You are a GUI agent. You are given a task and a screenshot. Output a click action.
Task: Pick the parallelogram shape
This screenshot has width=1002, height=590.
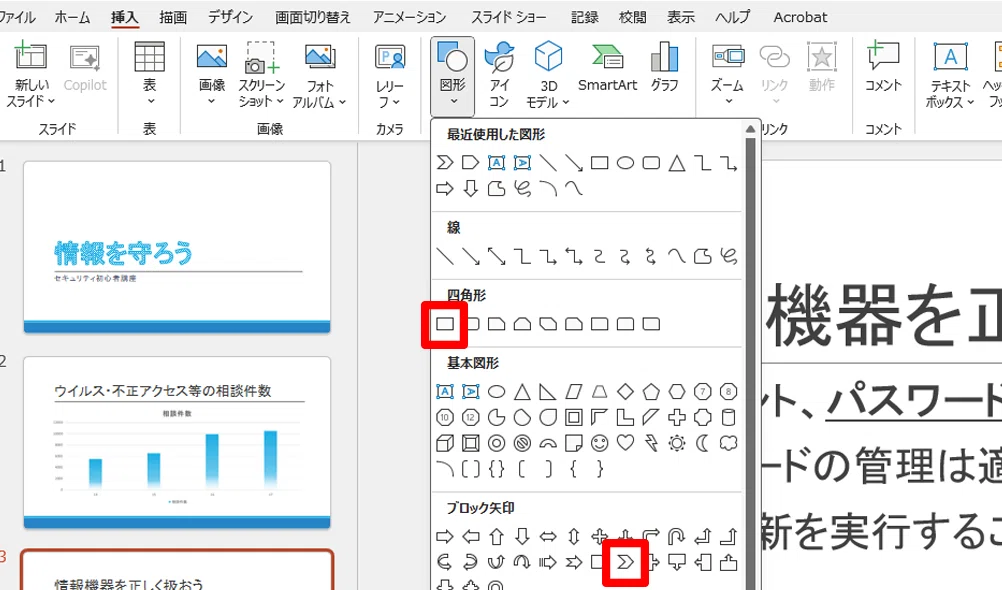click(574, 391)
